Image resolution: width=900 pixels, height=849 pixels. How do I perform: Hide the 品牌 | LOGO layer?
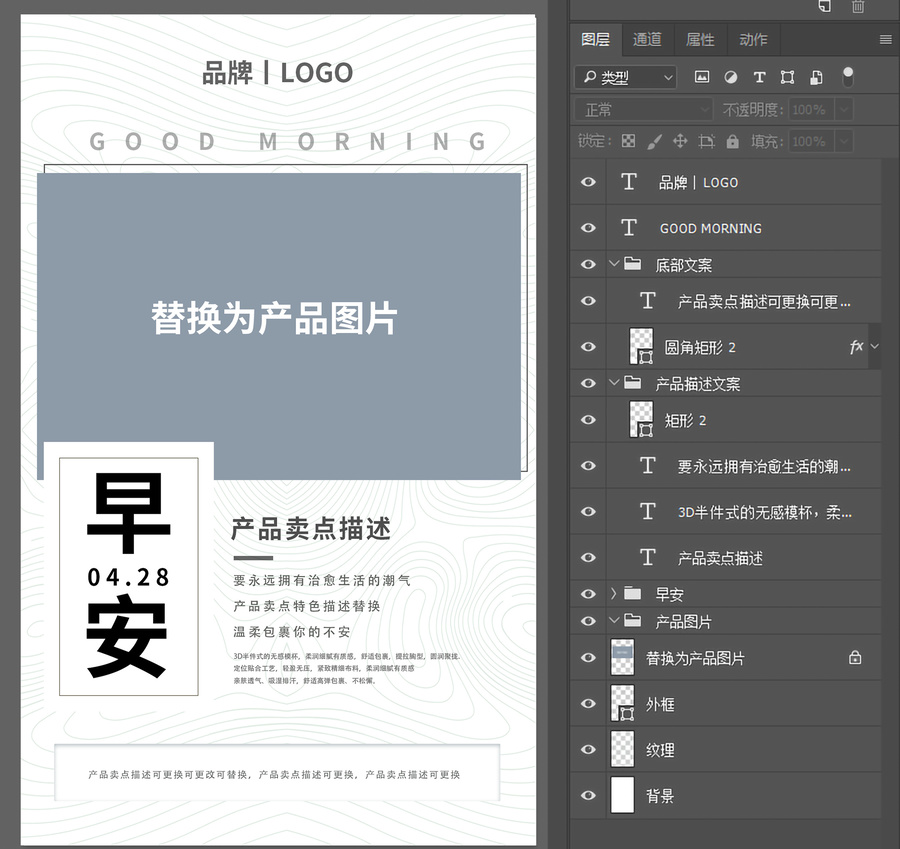[x=588, y=182]
